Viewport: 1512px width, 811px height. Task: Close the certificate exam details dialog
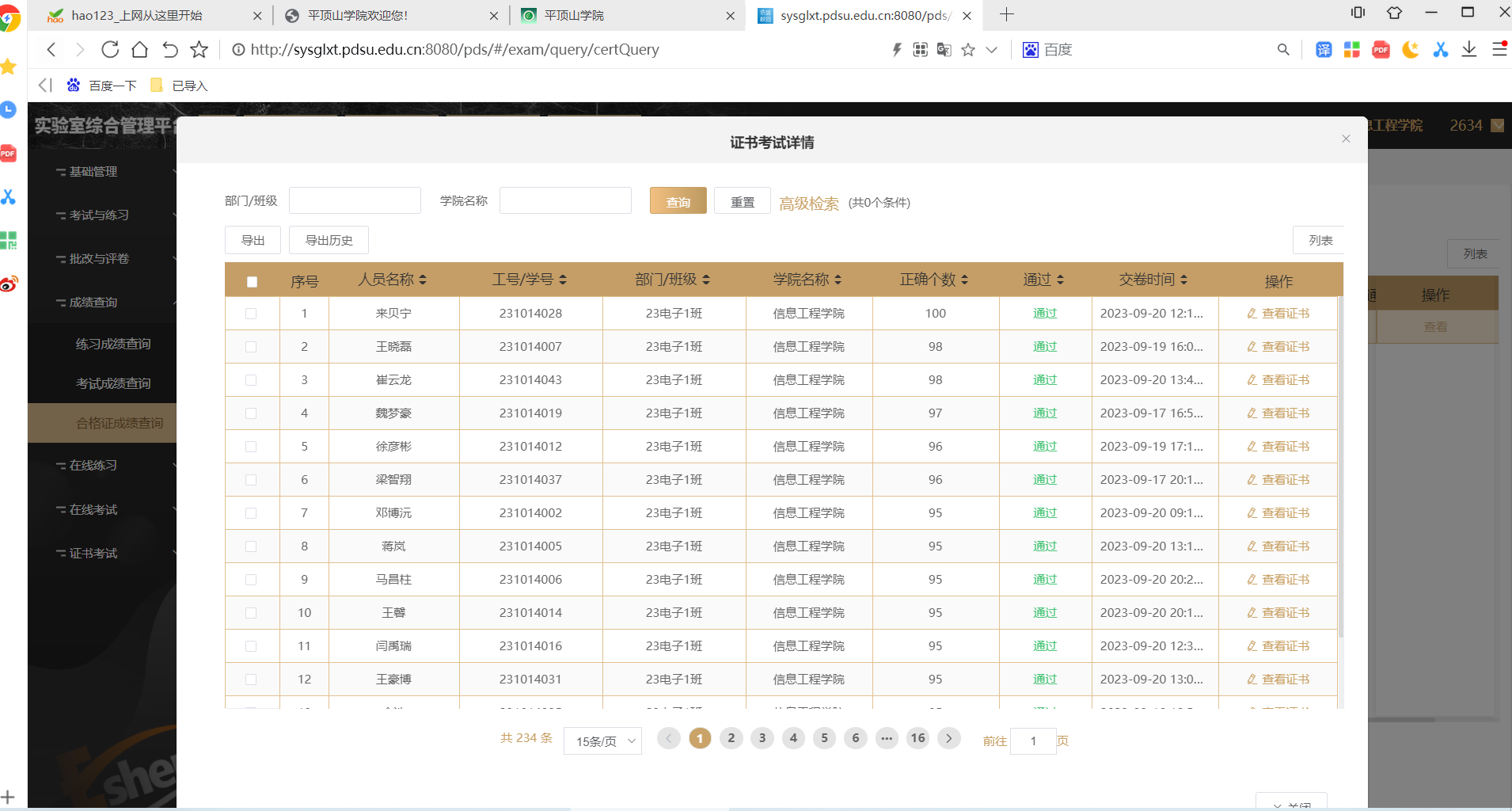coord(1346,139)
